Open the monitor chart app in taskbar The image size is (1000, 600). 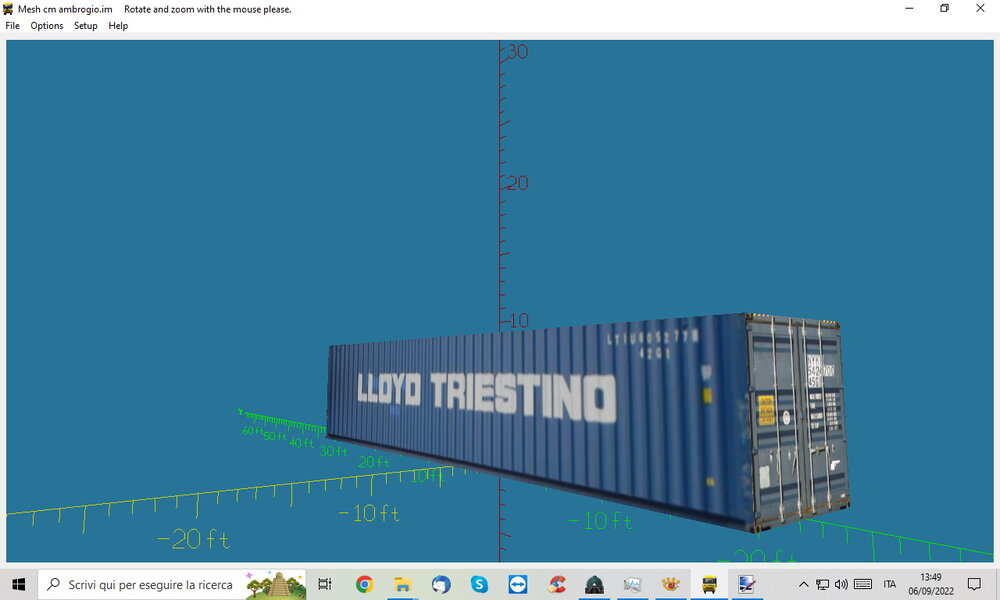632,584
